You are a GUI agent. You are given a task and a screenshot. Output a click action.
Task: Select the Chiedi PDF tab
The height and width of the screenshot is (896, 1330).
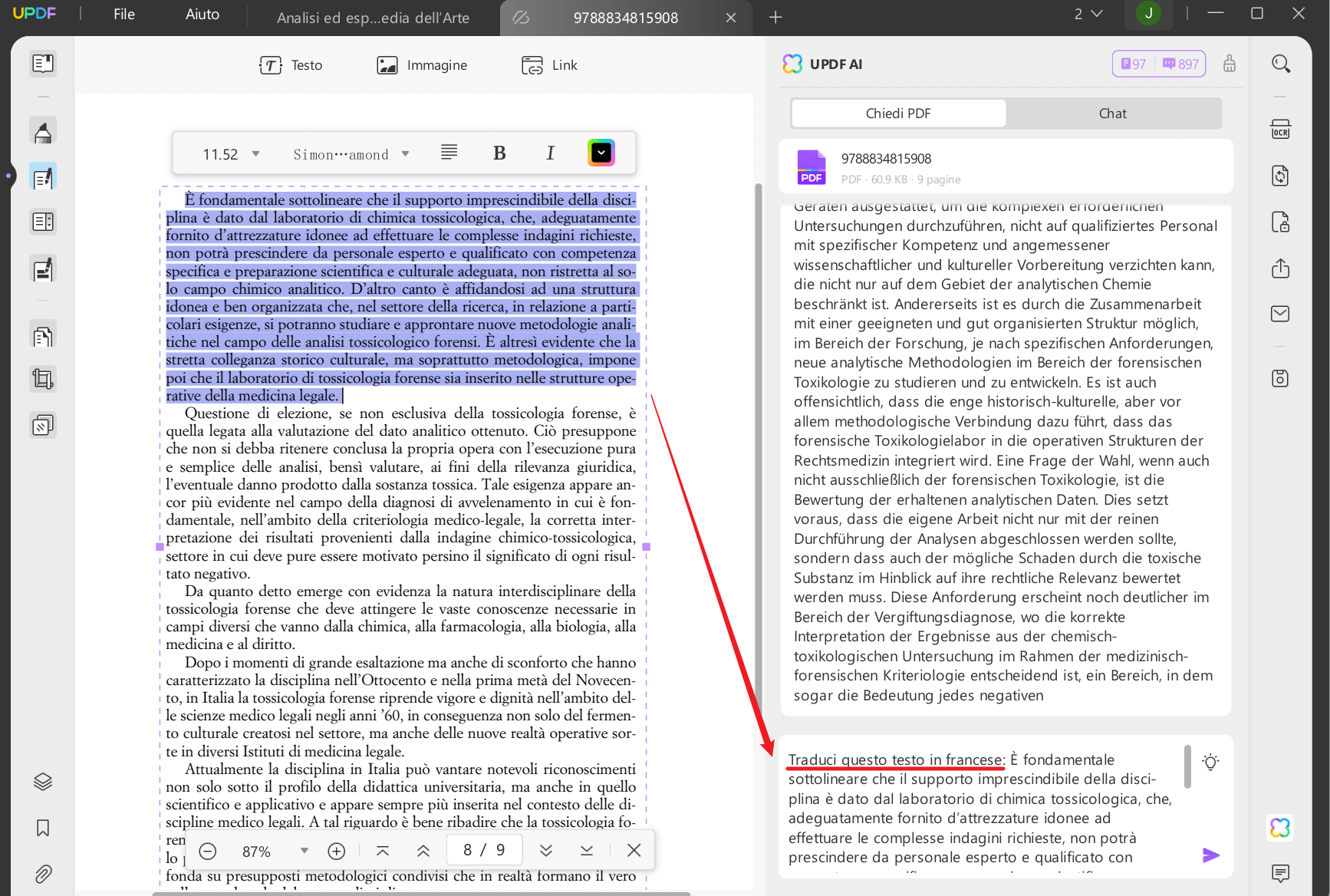coord(898,114)
